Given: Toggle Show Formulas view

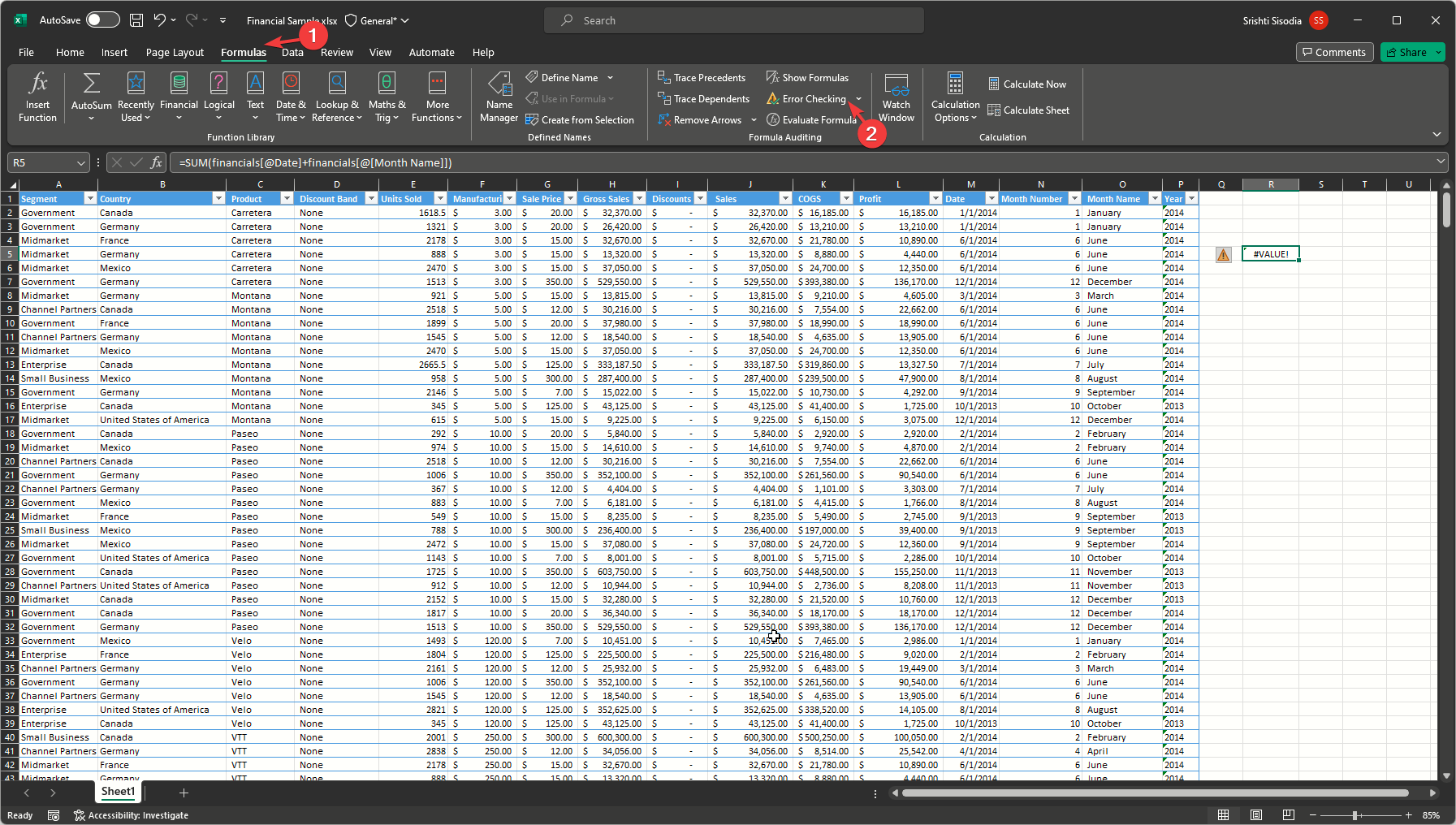Looking at the screenshot, I should tap(807, 78).
